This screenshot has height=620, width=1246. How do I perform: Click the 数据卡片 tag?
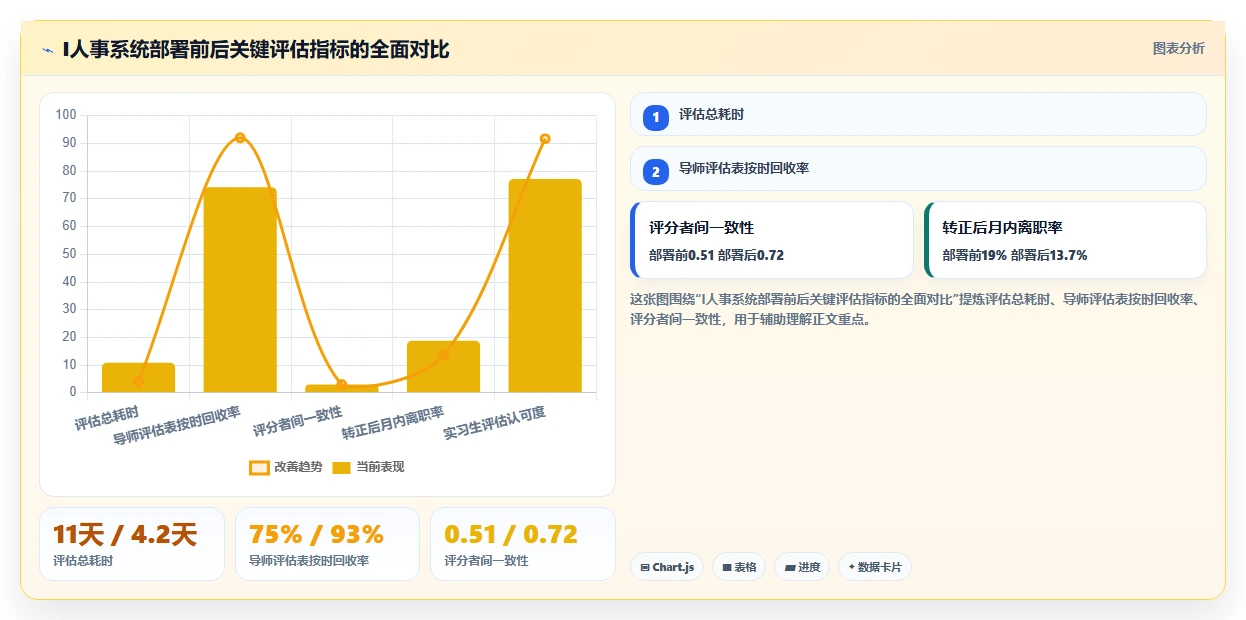tap(875, 567)
